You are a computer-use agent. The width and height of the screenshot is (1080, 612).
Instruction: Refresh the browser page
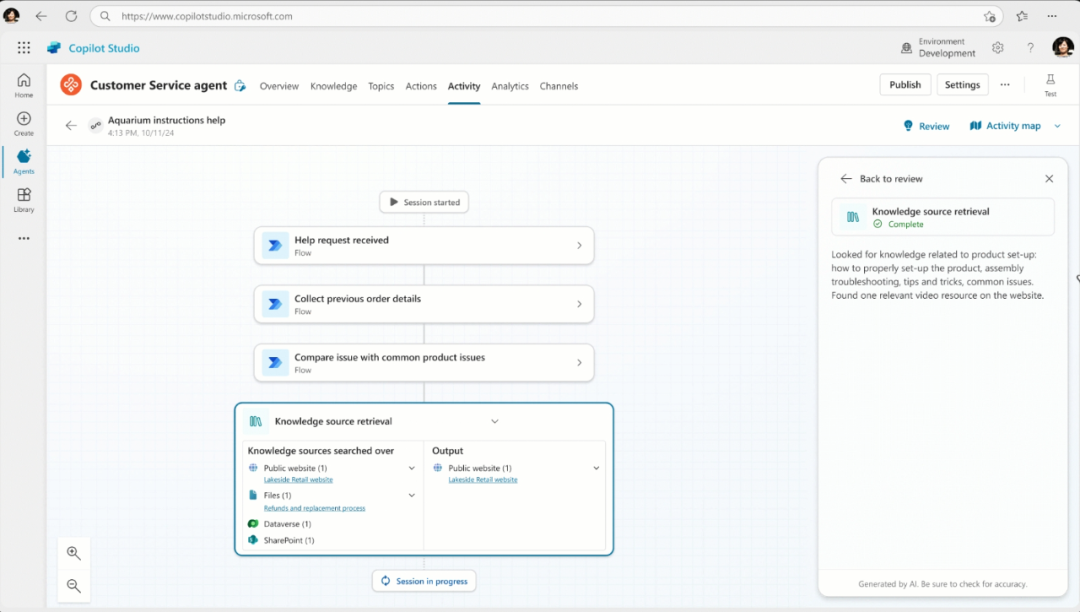click(x=71, y=16)
